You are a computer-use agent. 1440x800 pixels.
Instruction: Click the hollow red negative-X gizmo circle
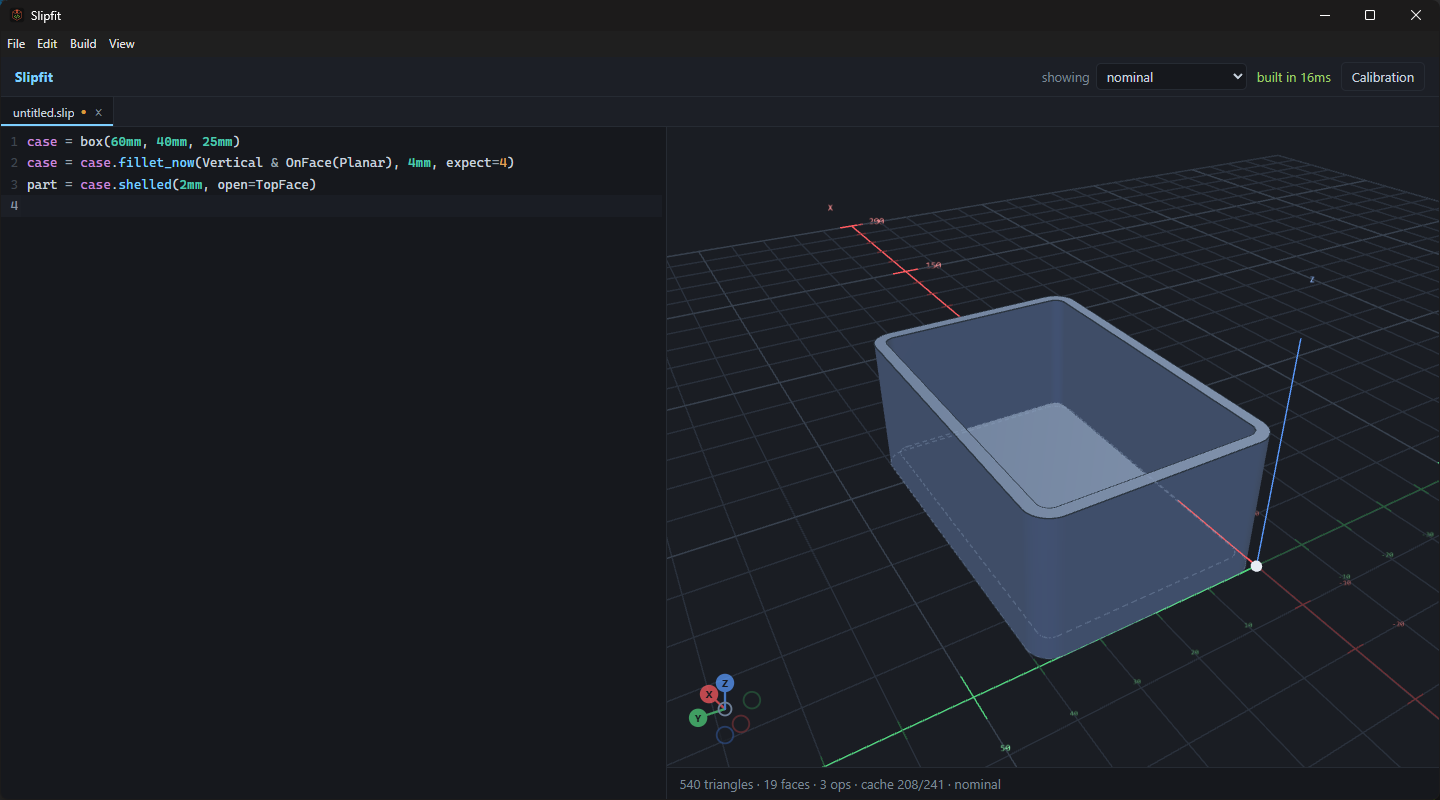tap(741, 723)
